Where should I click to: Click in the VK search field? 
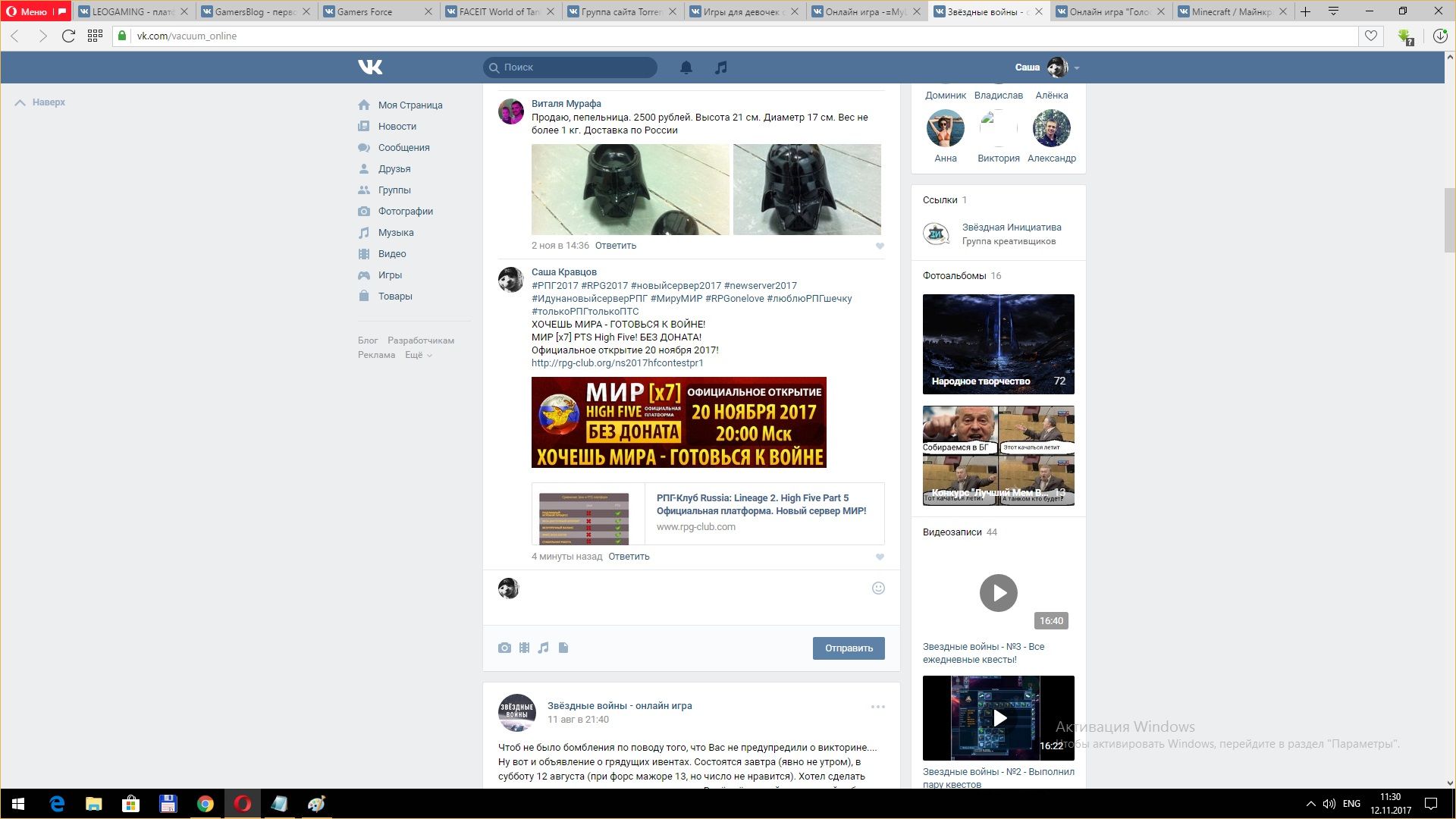point(570,67)
